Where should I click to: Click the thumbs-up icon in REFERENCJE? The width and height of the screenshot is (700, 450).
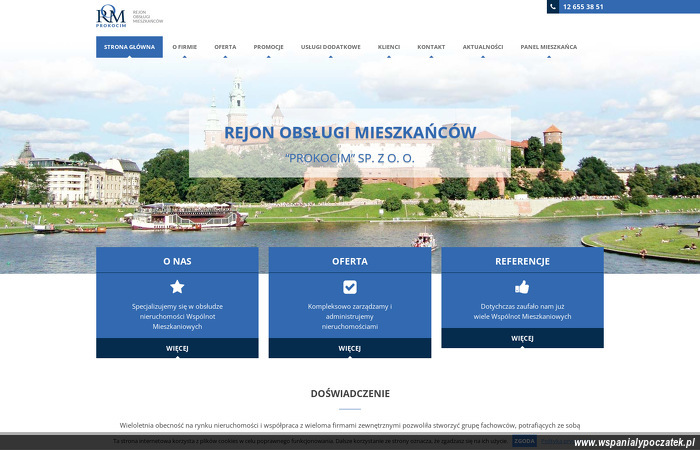pyautogui.click(x=522, y=287)
